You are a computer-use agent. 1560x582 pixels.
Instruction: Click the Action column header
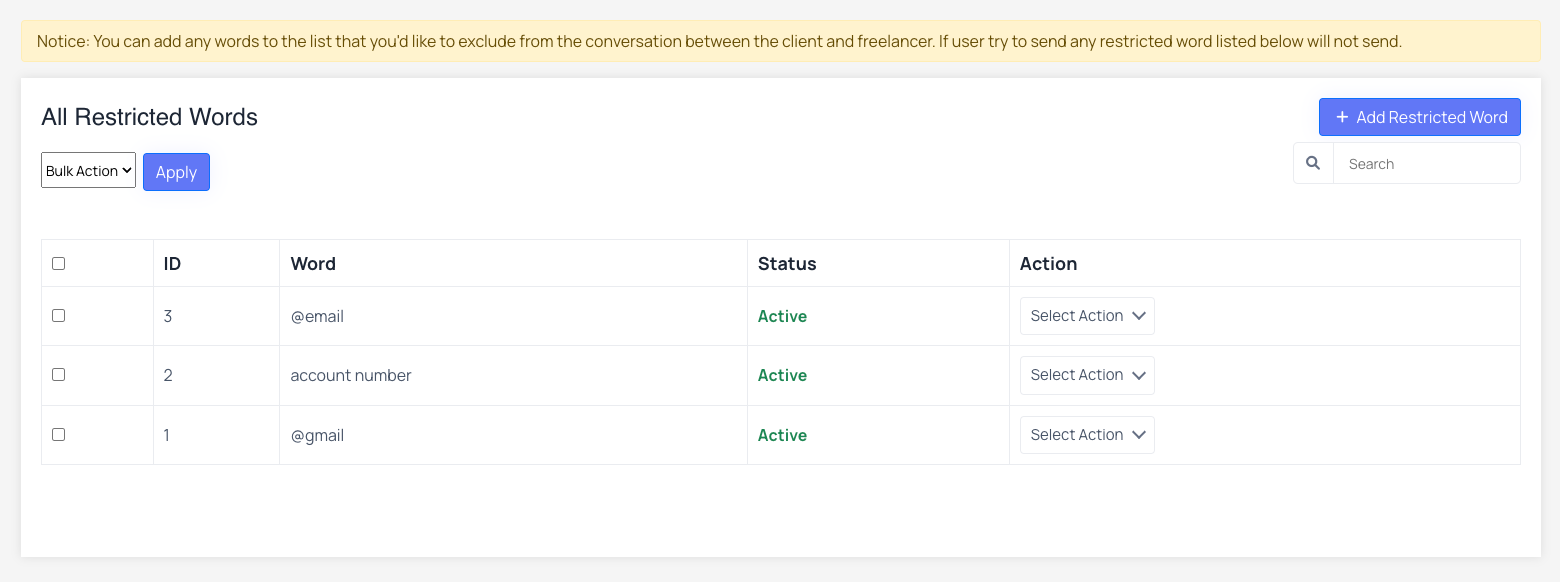(x=1048, y=263)
